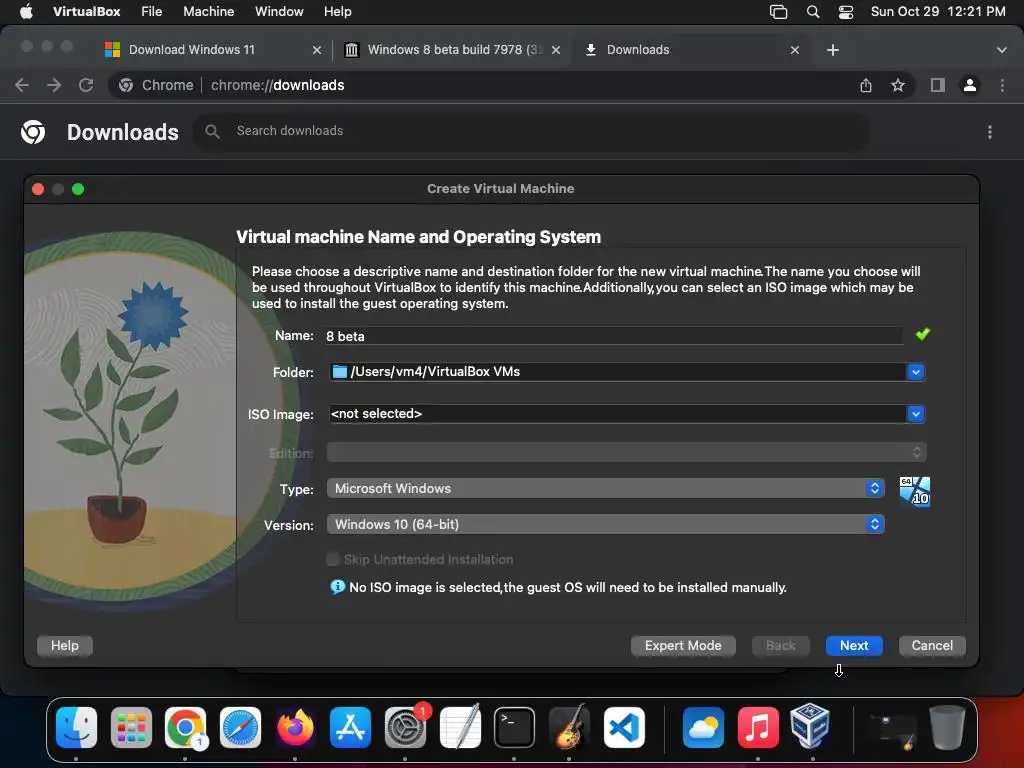Screen dimensions: 1024x768
Task: Open the Window menu
Action: (x=279, y=11)
